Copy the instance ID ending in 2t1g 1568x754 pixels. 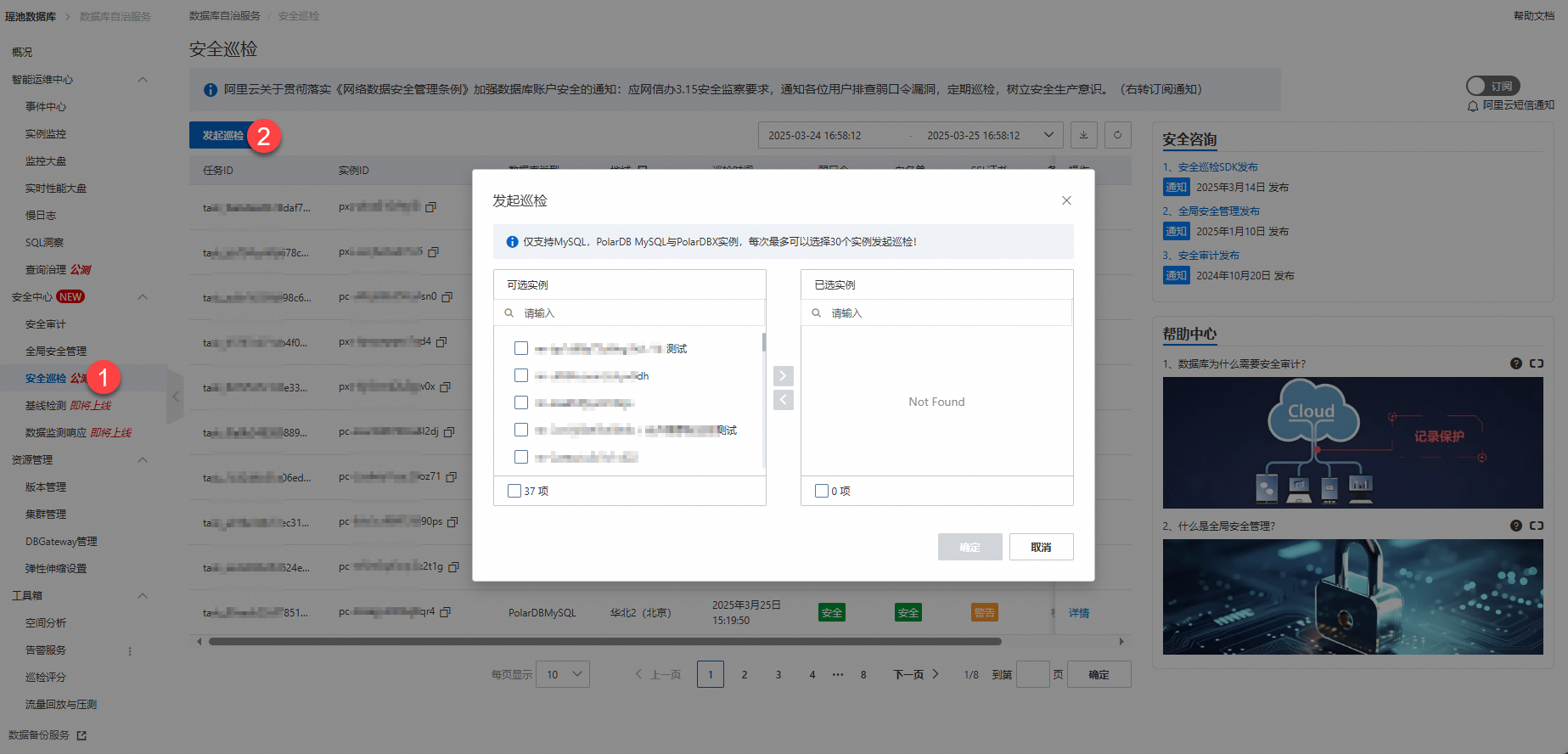coord(453,567)
